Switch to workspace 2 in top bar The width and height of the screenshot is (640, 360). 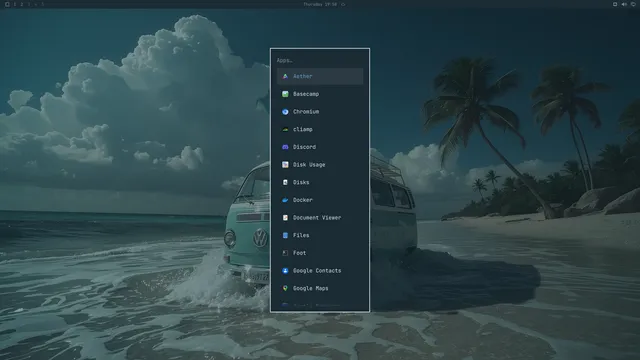point(22,4)
